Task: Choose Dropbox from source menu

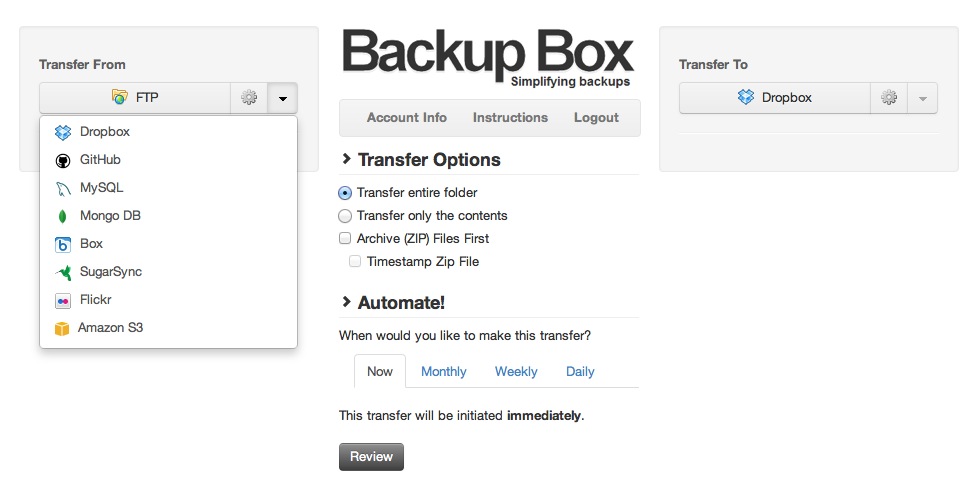Action: click(168, 132)
